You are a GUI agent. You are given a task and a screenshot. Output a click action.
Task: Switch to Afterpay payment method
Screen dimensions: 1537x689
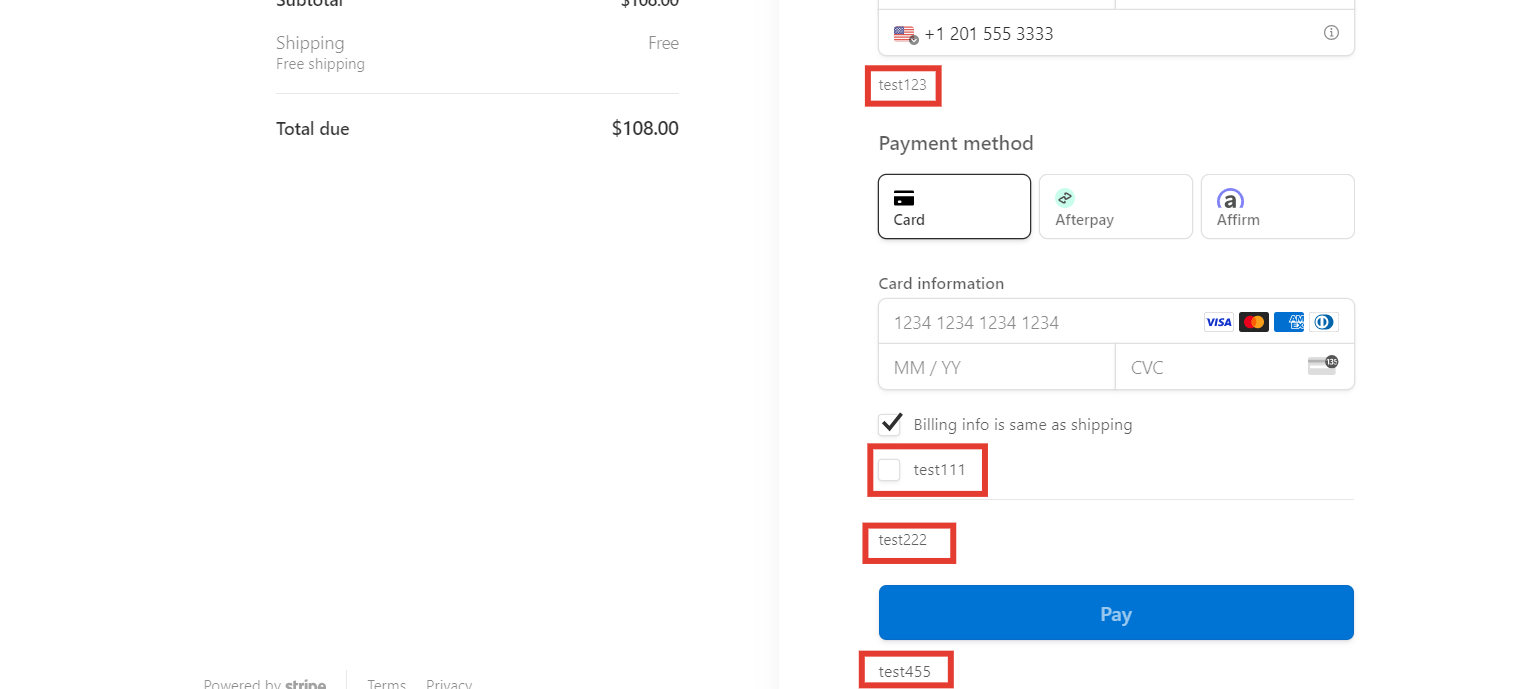tap(1115, 207)
